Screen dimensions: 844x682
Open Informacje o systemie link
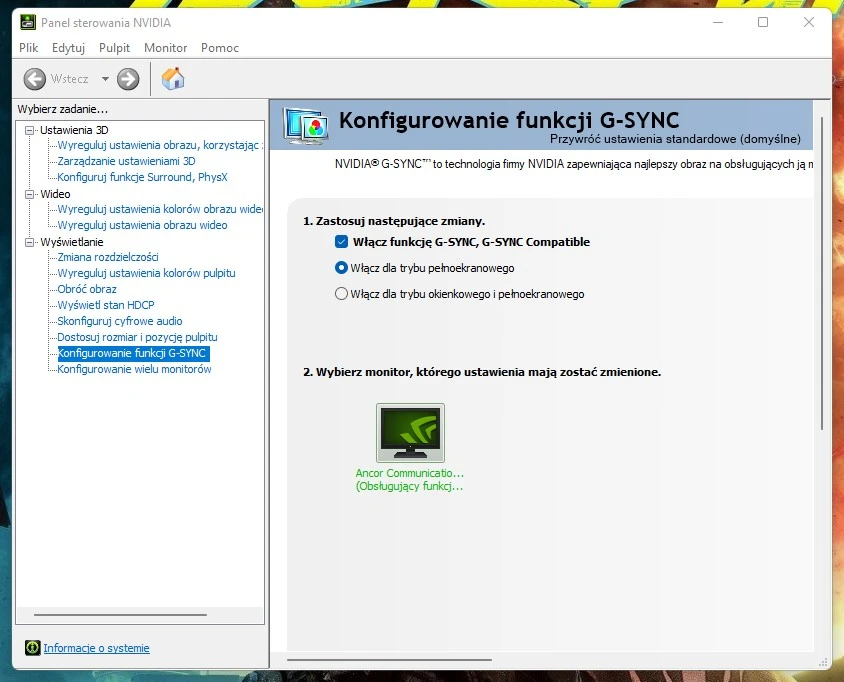pos(96,648)
